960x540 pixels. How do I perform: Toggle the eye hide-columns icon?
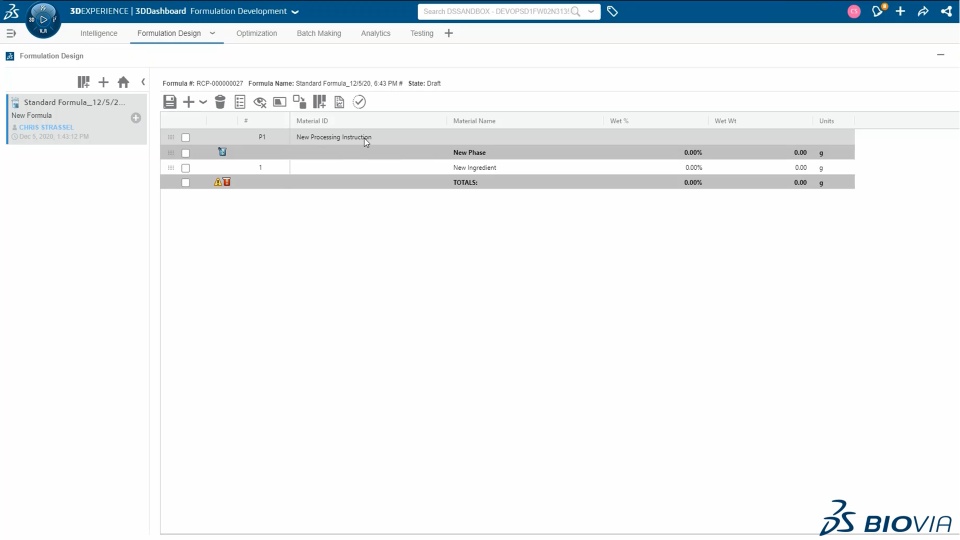pyautogui.click(x=260, y=102)
